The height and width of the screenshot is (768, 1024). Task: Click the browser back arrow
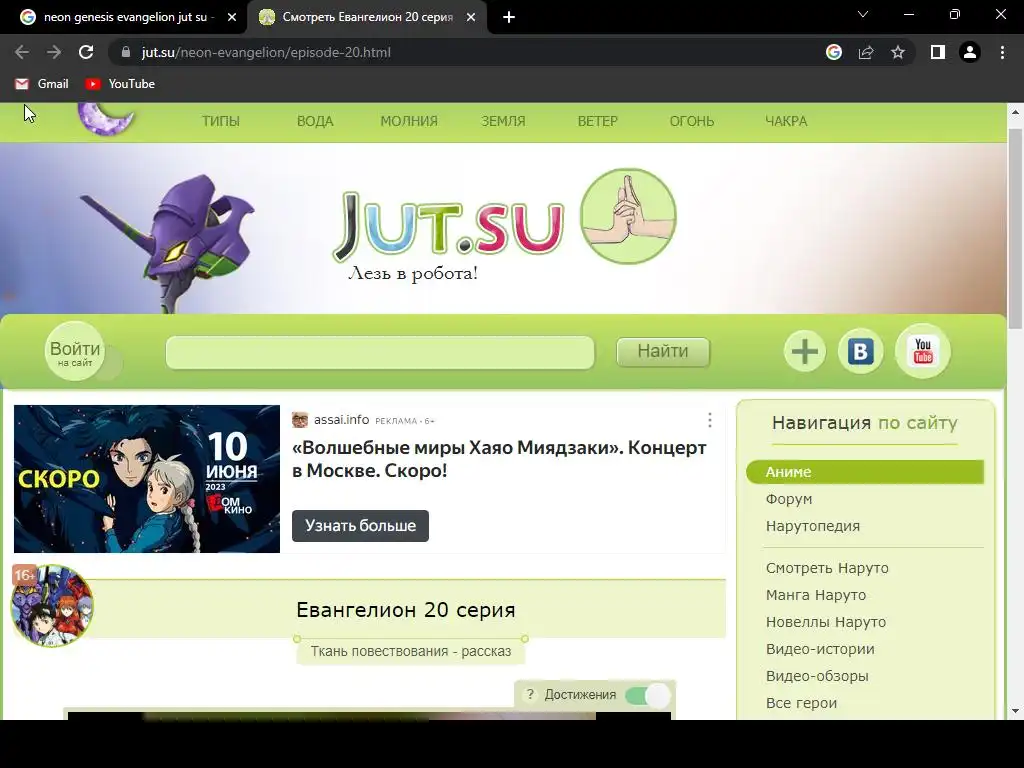pos(22,52)
